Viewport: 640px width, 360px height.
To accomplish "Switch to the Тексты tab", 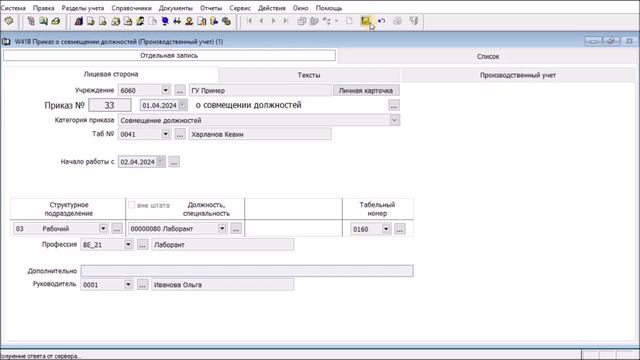I will pyautogui.click(x=309, y=75).
